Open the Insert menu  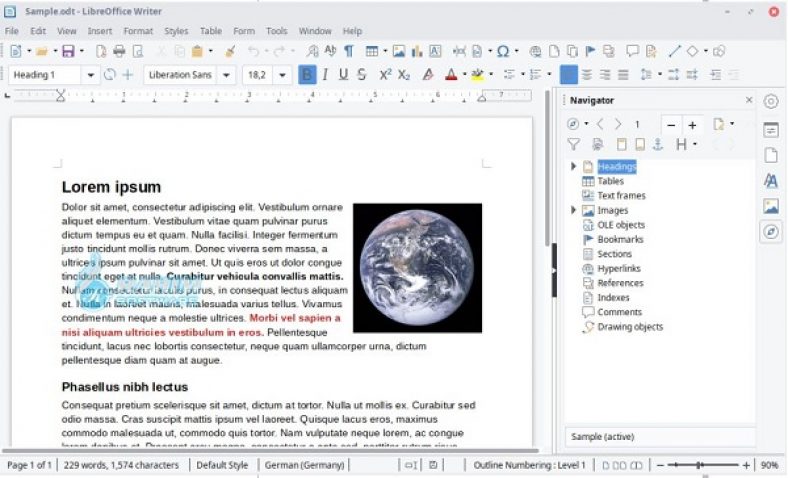(x=100, y=31)
